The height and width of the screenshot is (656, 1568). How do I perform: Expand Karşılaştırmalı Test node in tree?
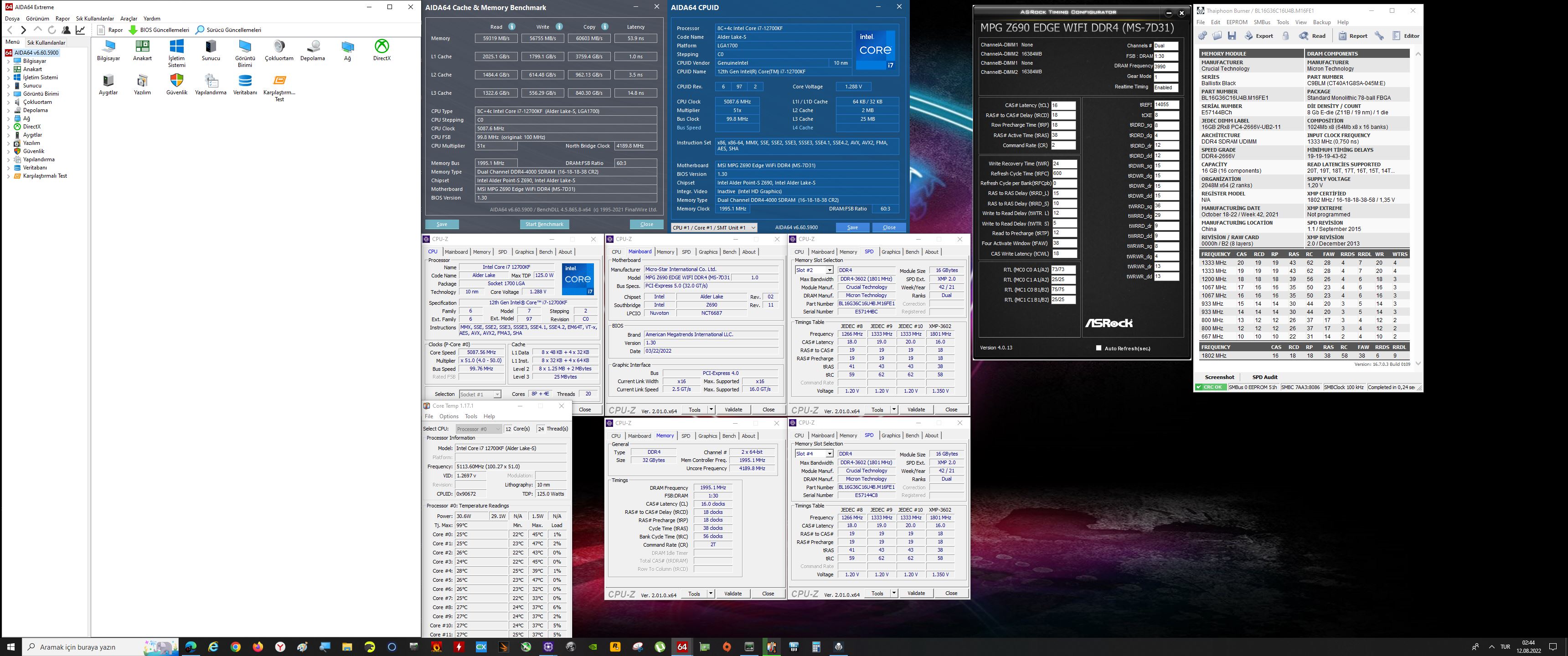[8, 176]
